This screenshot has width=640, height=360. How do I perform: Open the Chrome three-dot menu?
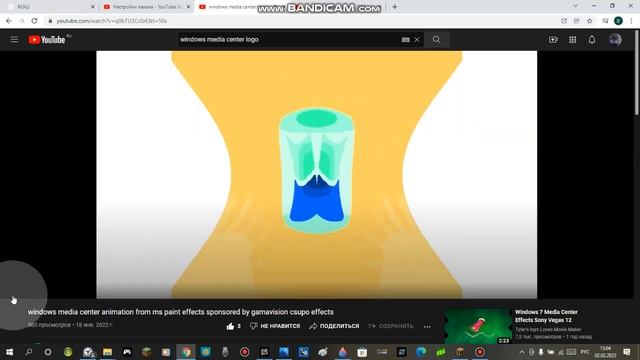tap(631, 21)
